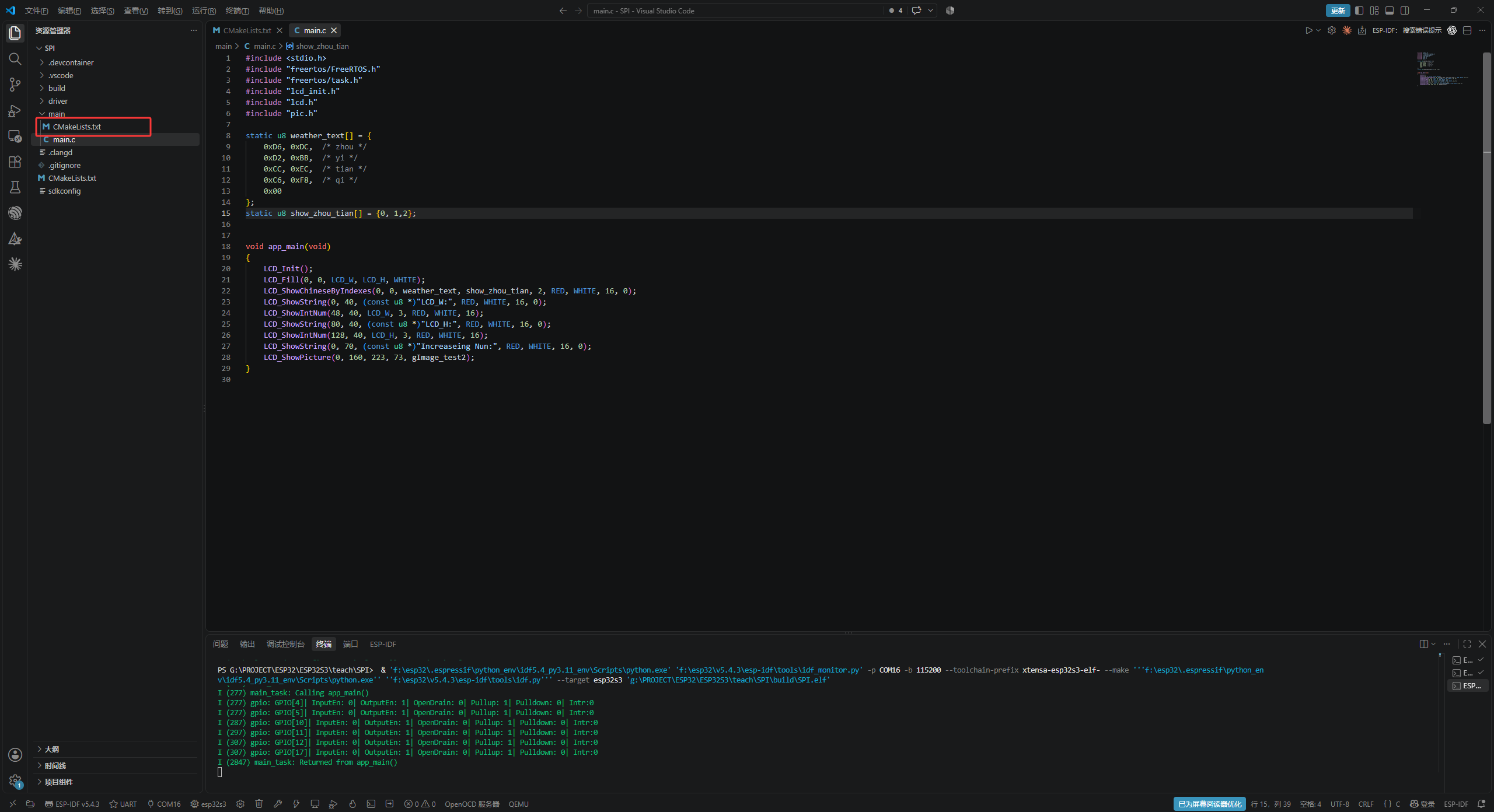This screenshot has width=1494, height=812.
Task: Click the esp32s3 target in status bar
Action: pos(208,804)
